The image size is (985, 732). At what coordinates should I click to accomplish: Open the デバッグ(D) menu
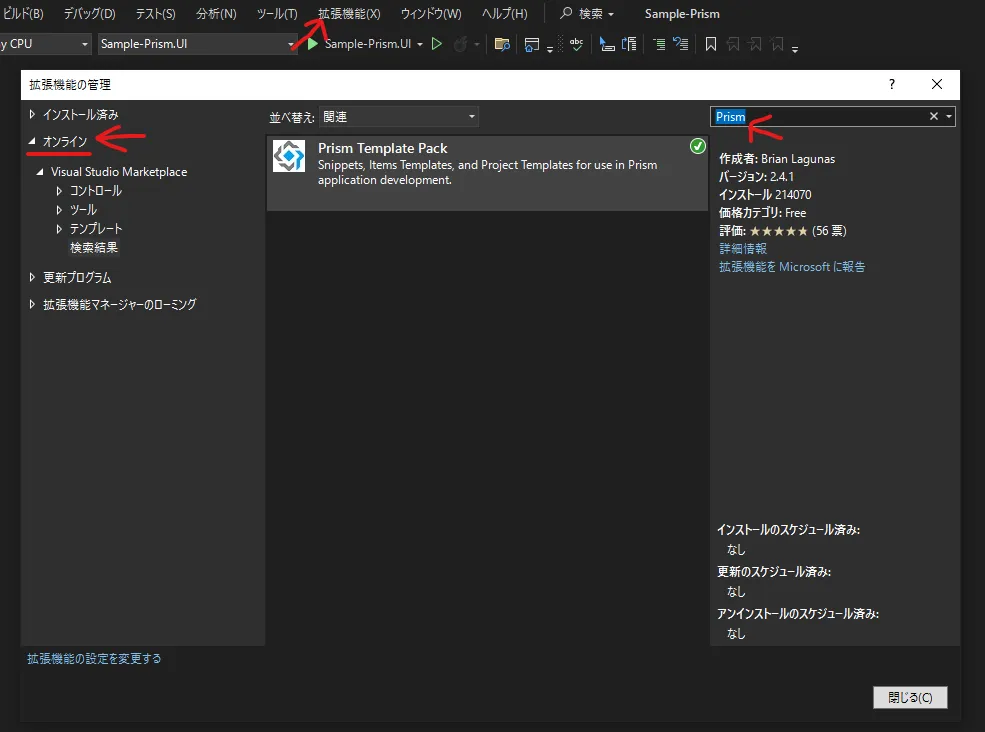tap(89, 13)
